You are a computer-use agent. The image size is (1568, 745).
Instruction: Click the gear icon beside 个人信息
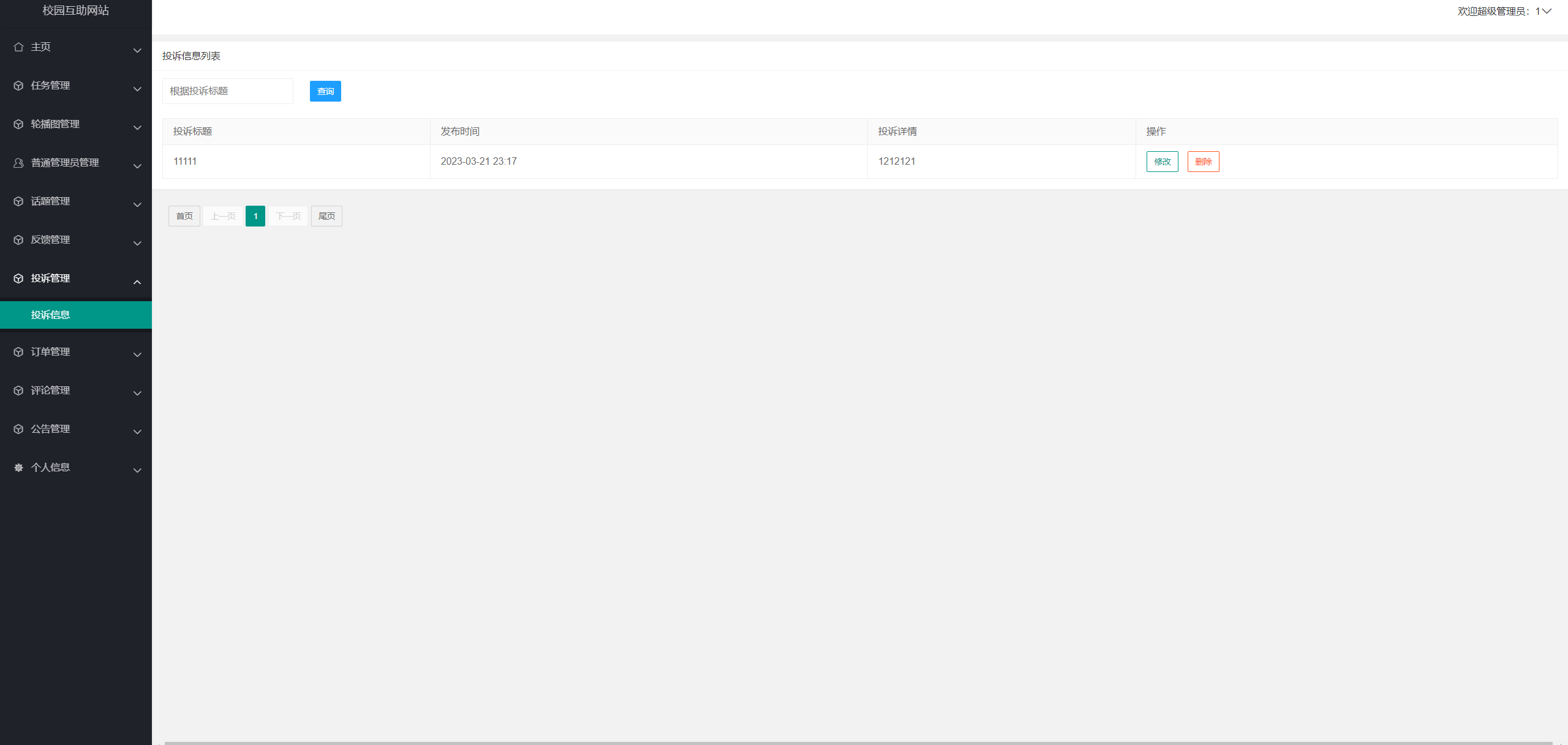(x=18, y=468)
